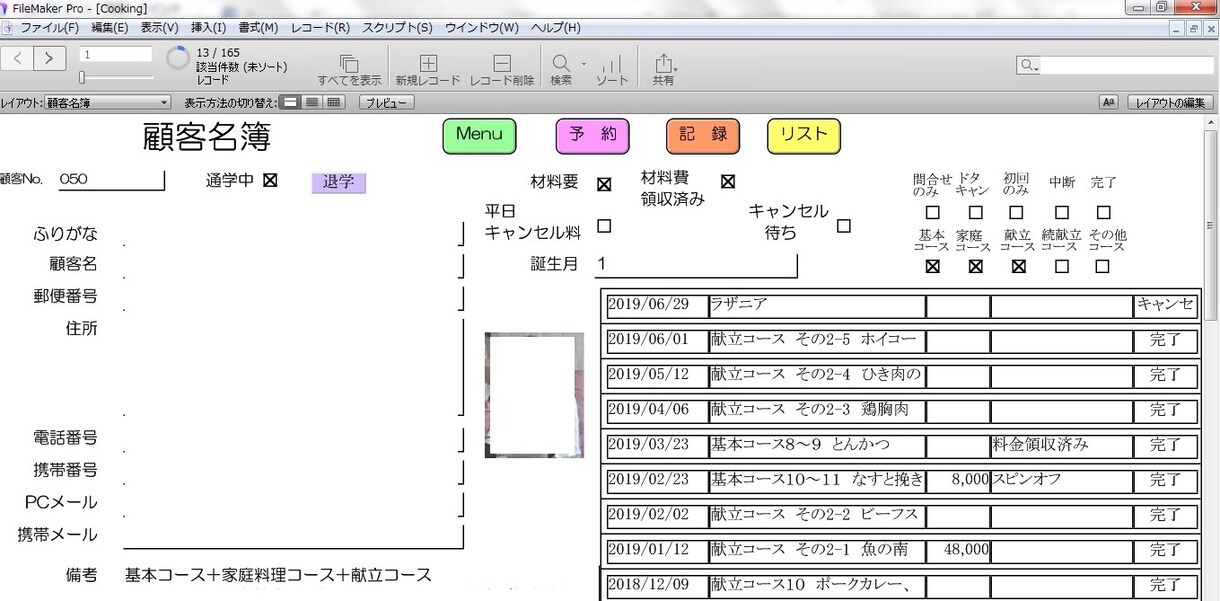Click the purple 退学 button
The height and width of the screenshot is (601, 1220).
click(339, 182)
